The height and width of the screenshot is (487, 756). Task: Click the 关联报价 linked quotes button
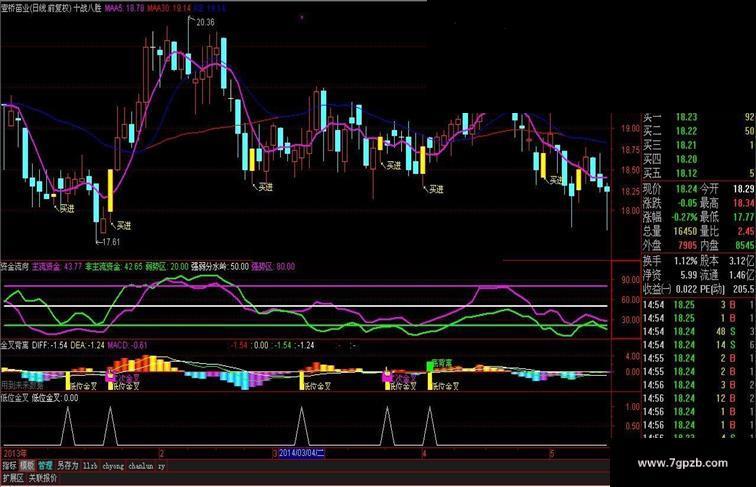(43, 478)
